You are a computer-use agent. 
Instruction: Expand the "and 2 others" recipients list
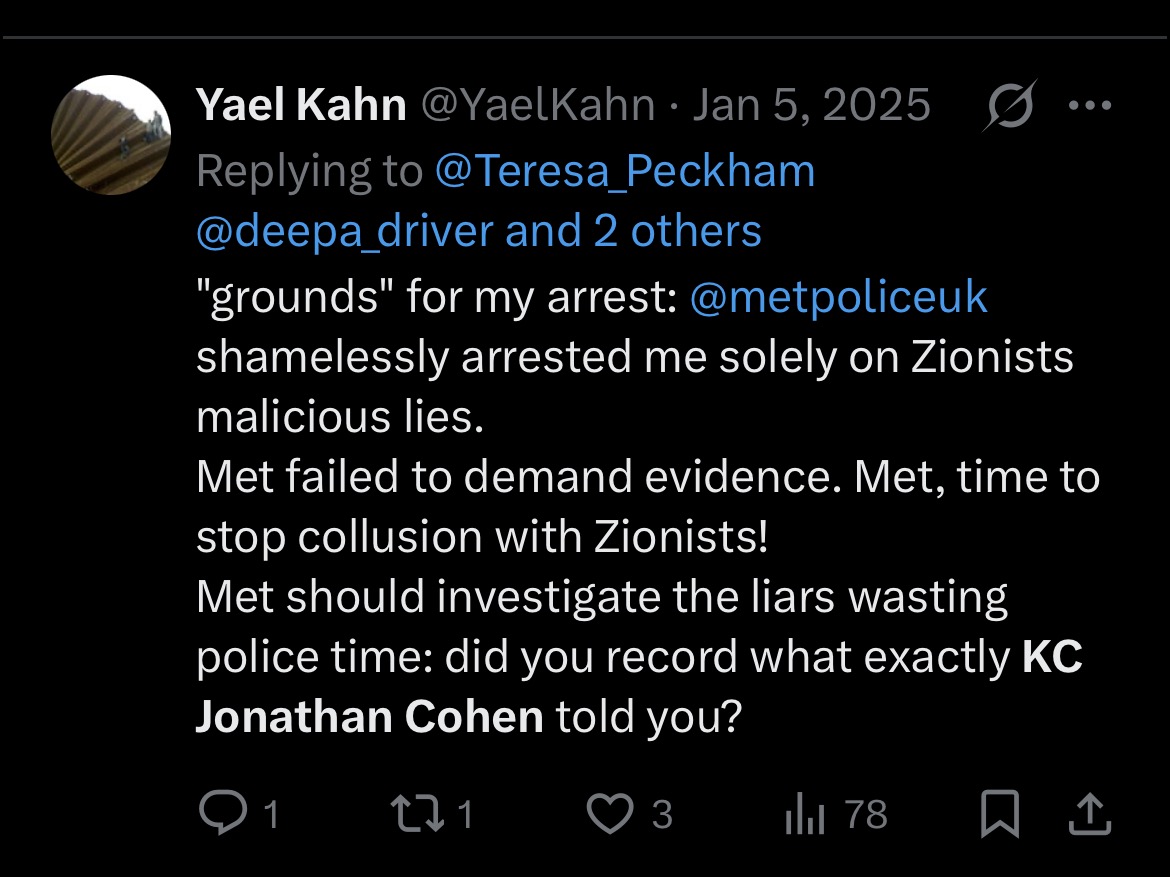pos(634,231)
